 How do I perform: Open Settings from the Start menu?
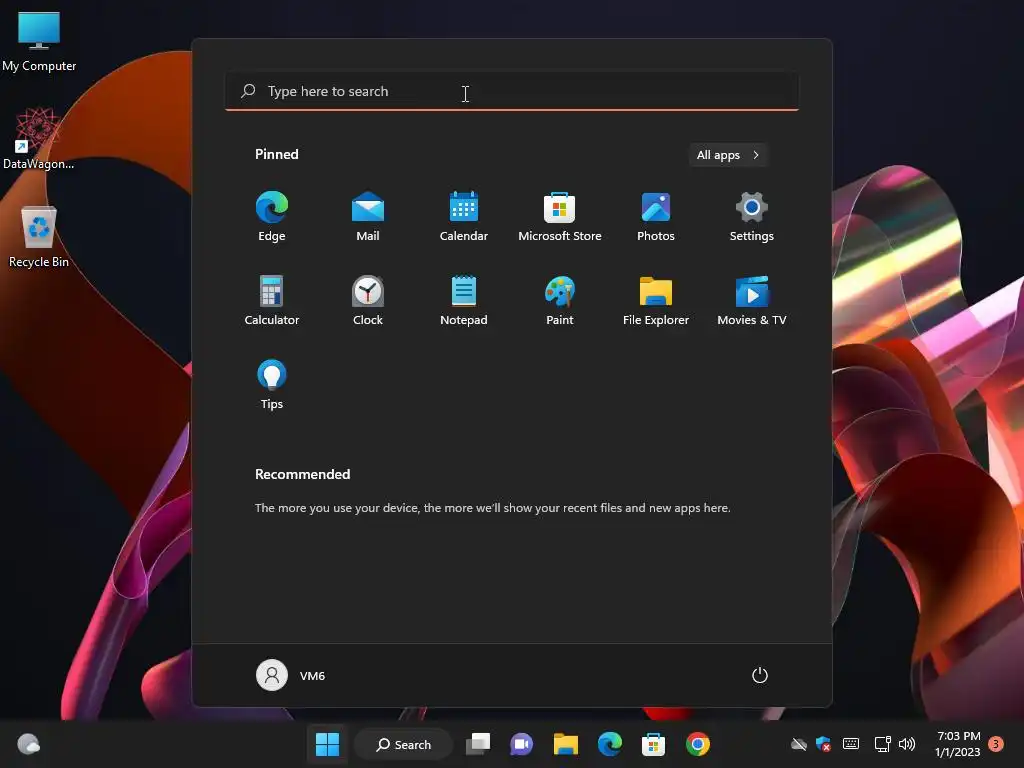(752, 217)
